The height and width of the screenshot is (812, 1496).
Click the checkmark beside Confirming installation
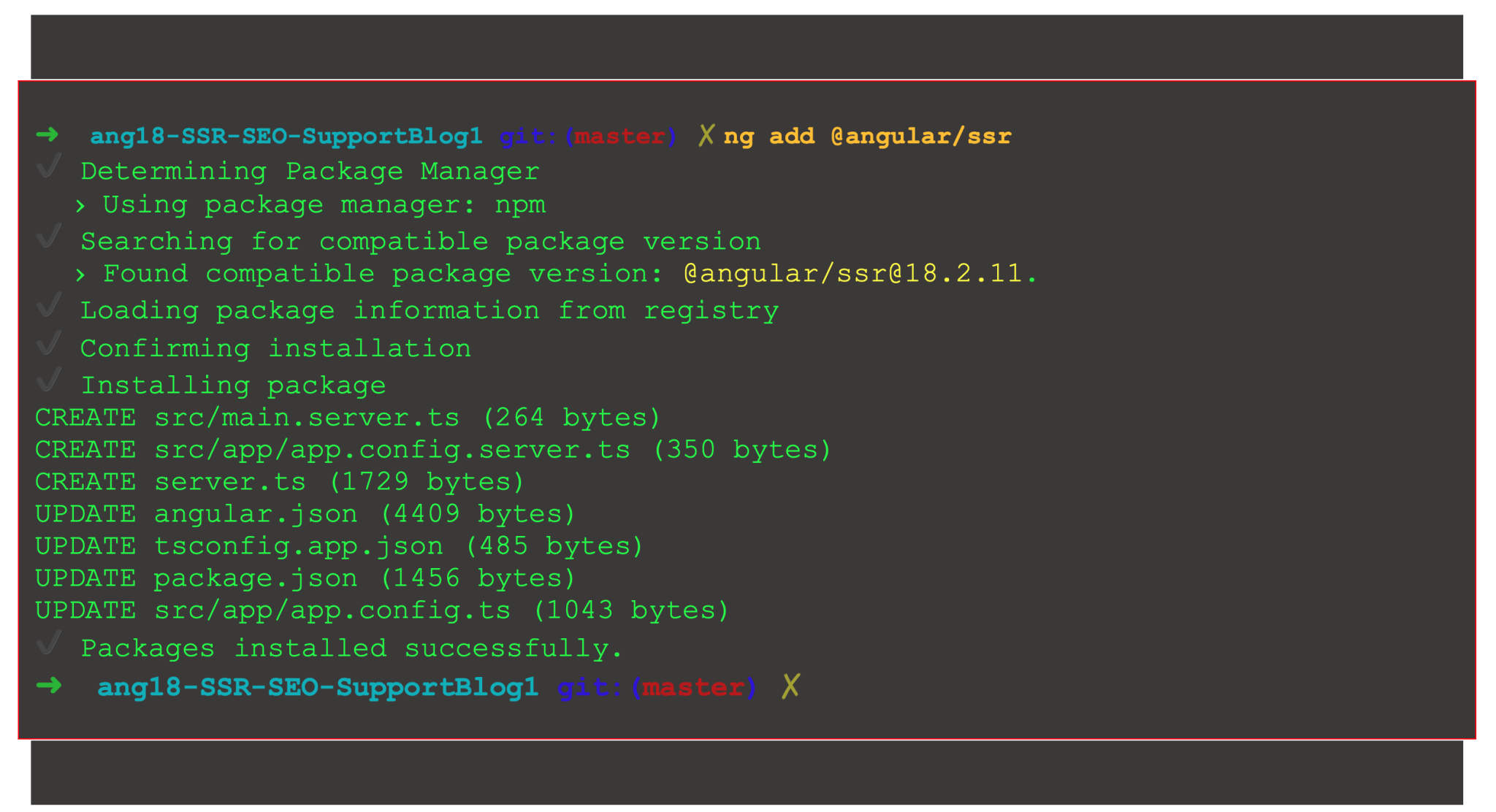[49, 344]
